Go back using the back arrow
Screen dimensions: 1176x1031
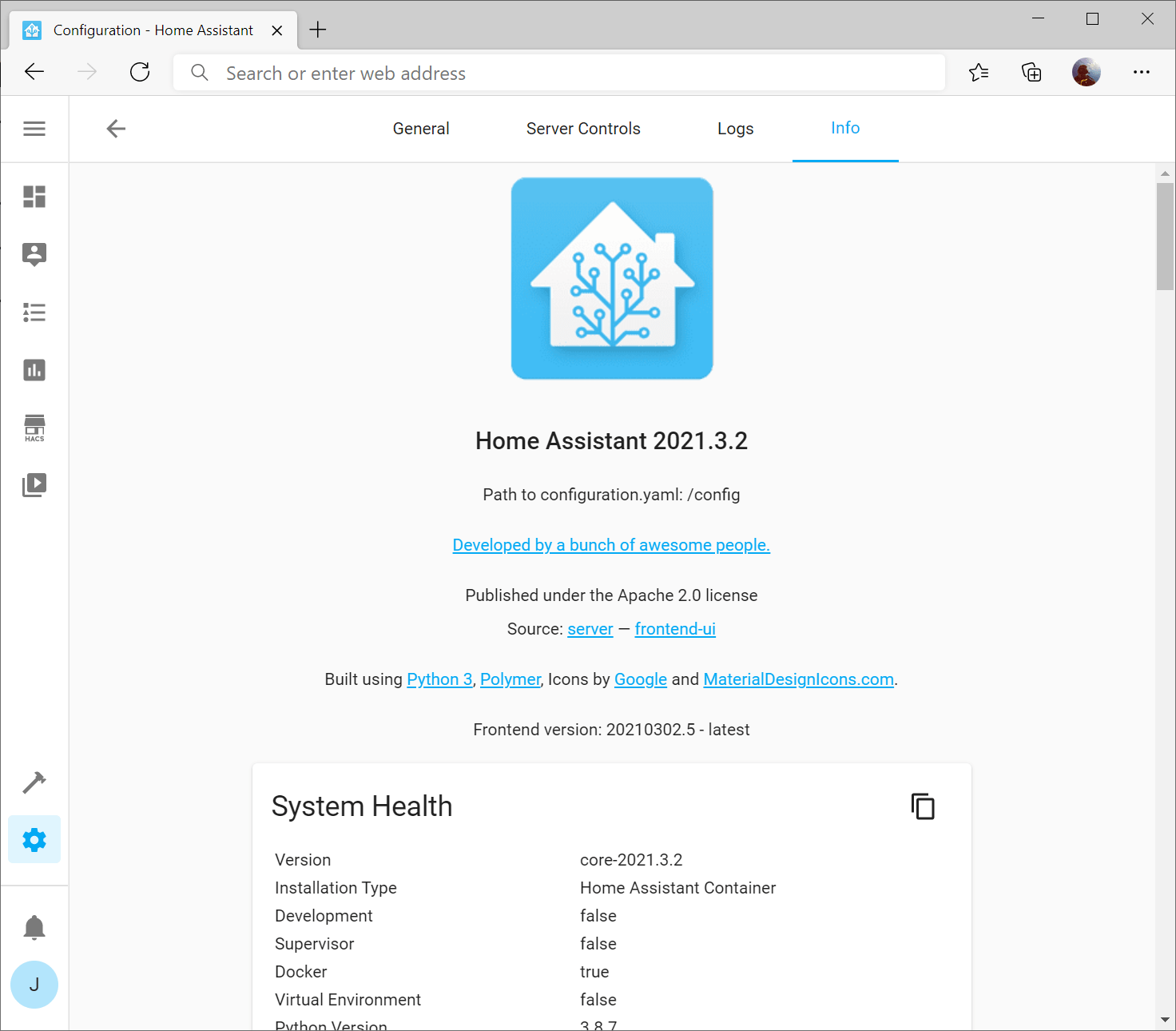pyautogui.click(x=115, y=128)
